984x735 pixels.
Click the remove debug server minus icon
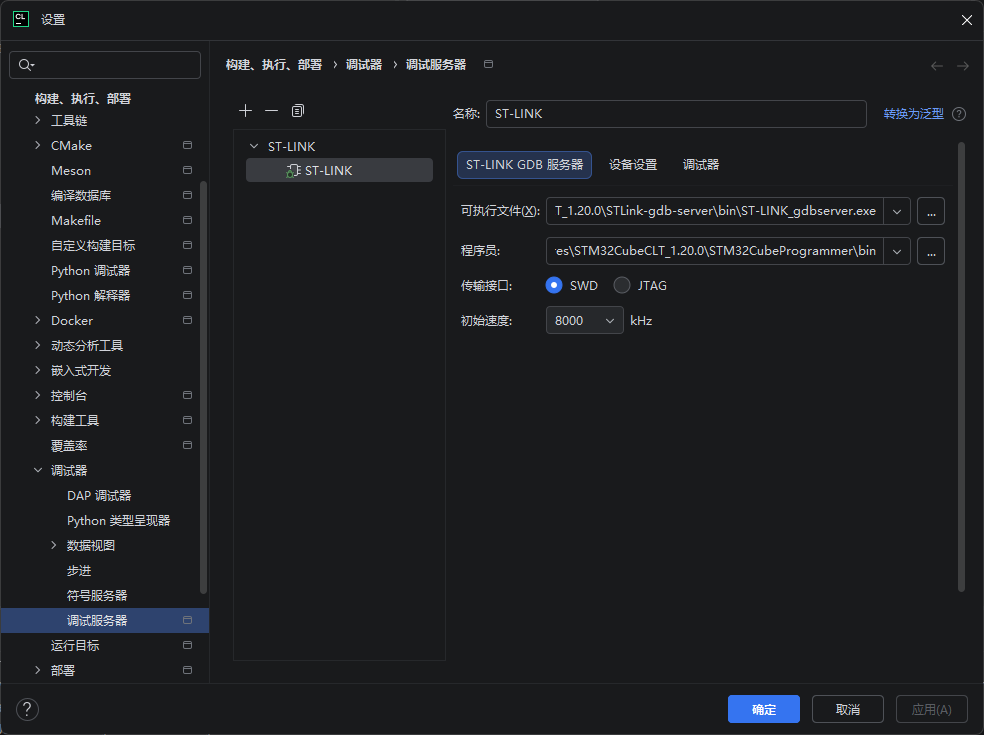click(271, 110)
